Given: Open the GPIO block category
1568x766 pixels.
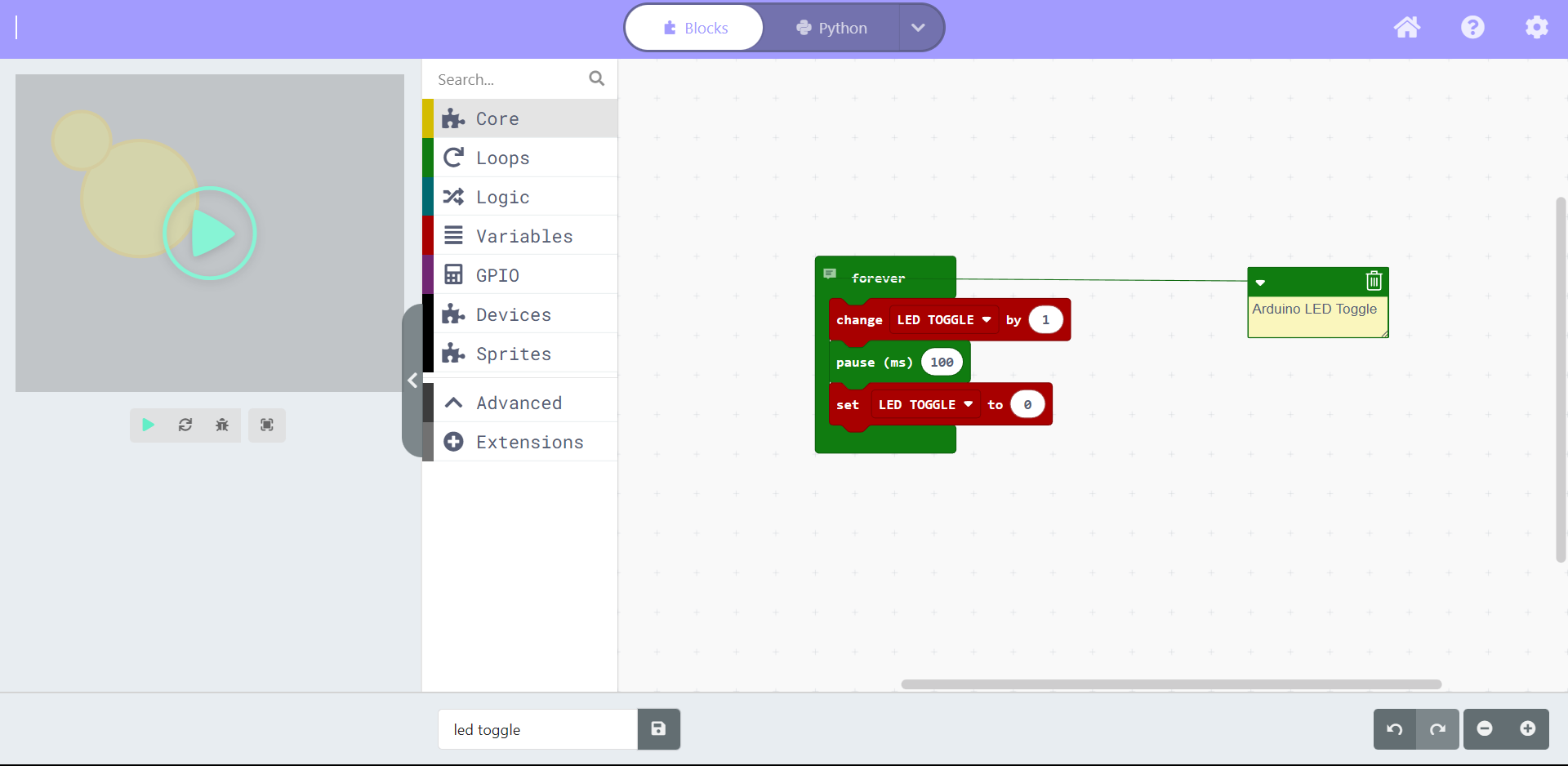Looking at the screenshot, I should [x=497, y=275].
